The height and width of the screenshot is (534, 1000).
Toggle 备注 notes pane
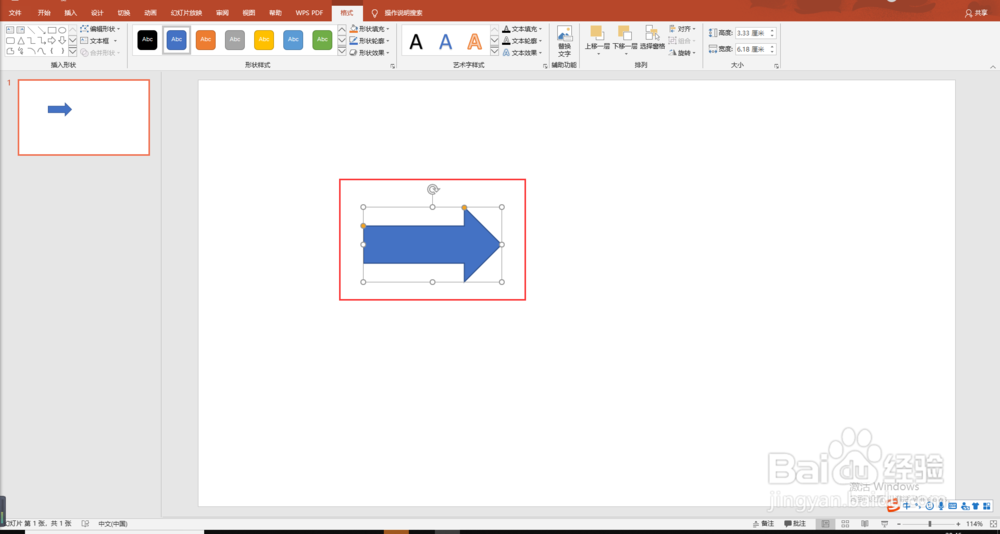click(x=763, y=524)
